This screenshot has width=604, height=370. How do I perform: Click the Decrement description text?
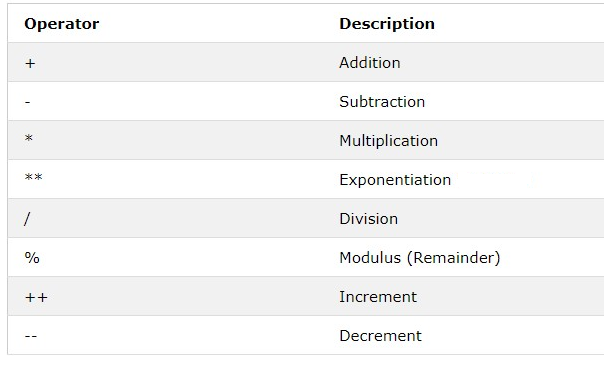point(380,336)
